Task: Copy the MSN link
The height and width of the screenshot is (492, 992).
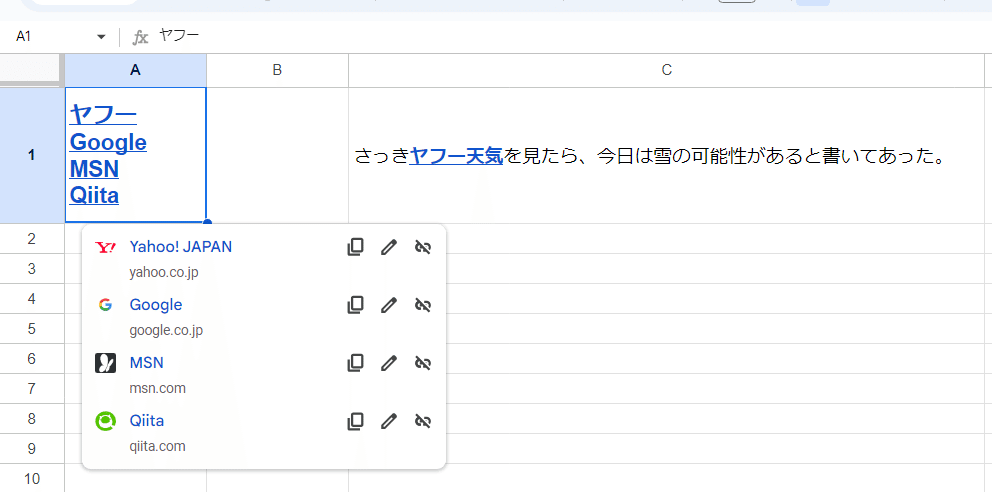Action: pos(356,363)
